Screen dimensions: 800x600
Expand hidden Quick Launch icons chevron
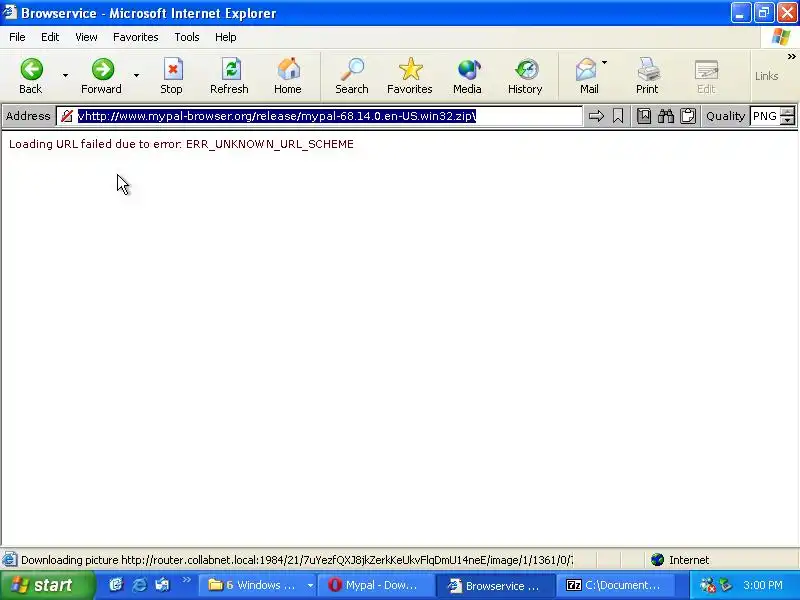[x=186, y=579]
